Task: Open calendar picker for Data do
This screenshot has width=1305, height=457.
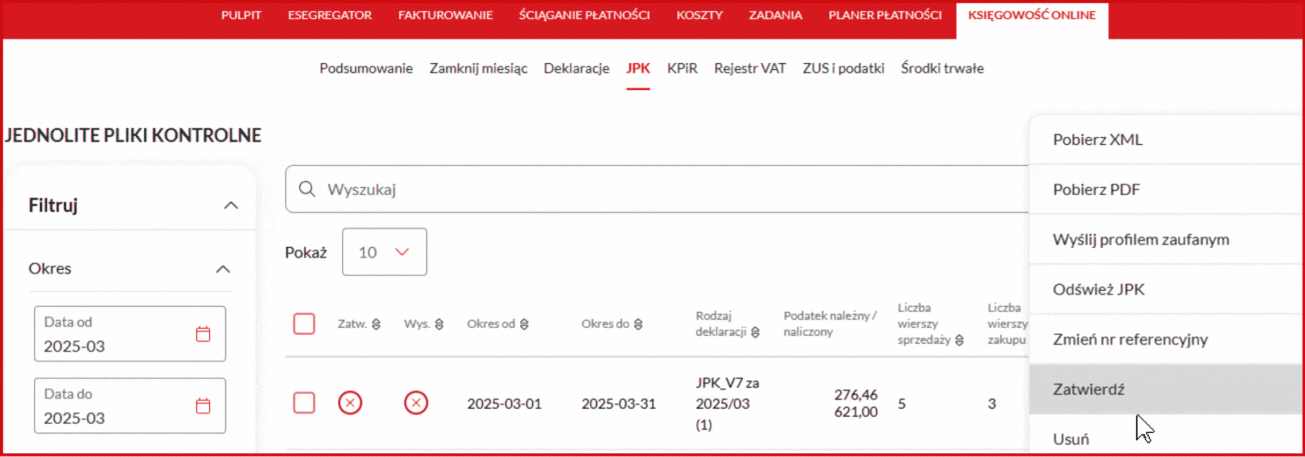Action: [x=203, y=406]
